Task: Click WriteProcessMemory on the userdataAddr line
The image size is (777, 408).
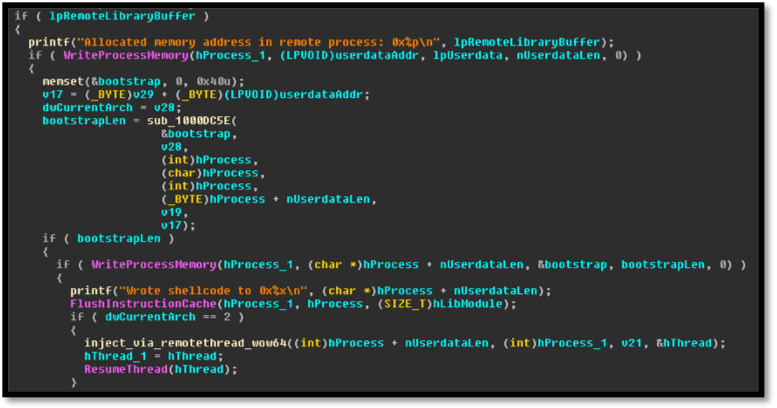Action: [126, 55]
